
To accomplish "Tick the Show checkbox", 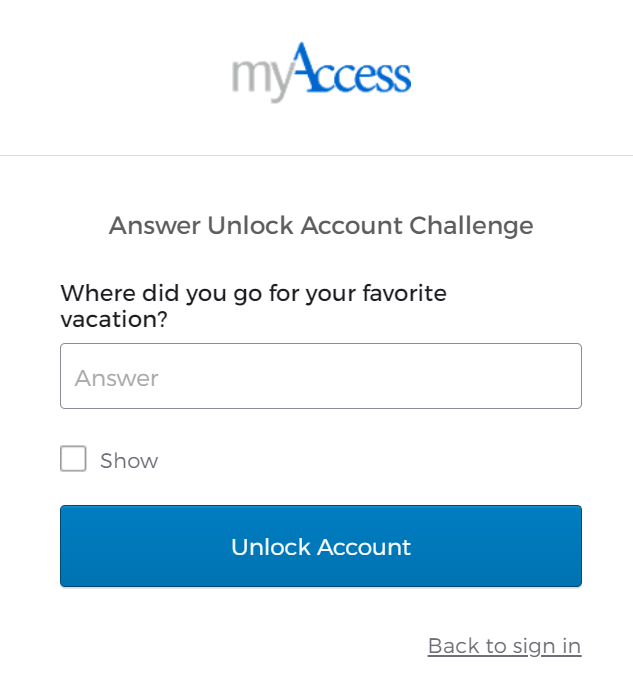I will pos(73,459).
